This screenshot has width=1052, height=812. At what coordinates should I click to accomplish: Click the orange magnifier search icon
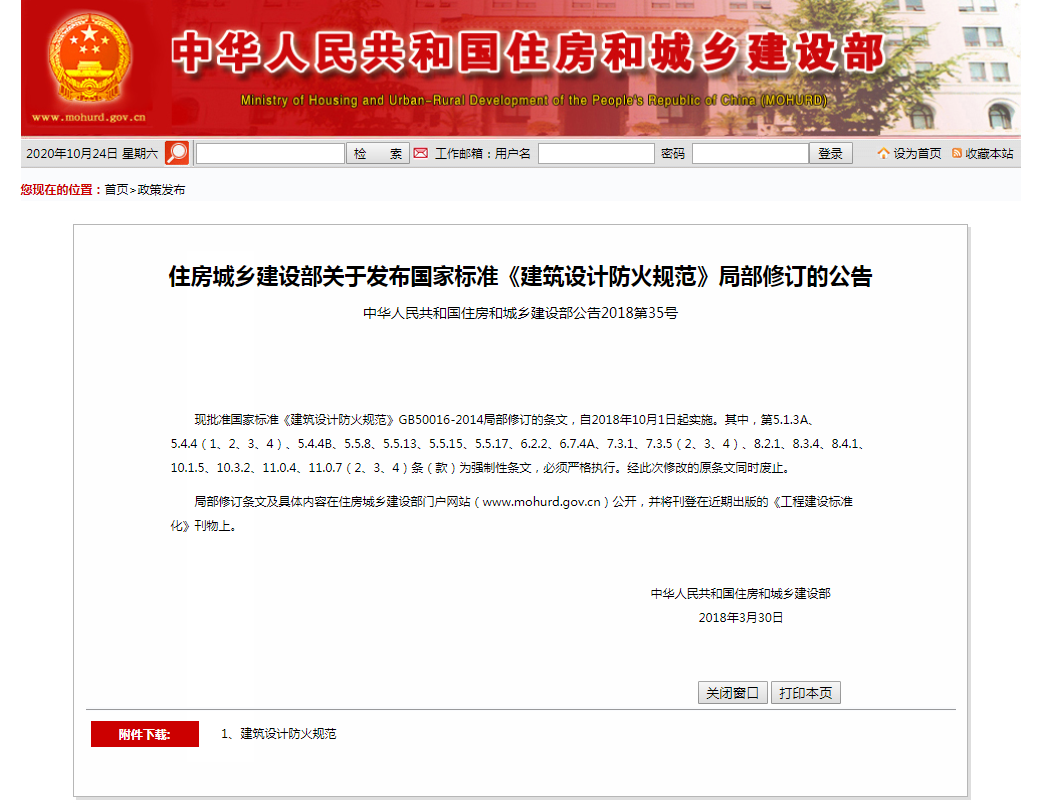coord(177,153)
